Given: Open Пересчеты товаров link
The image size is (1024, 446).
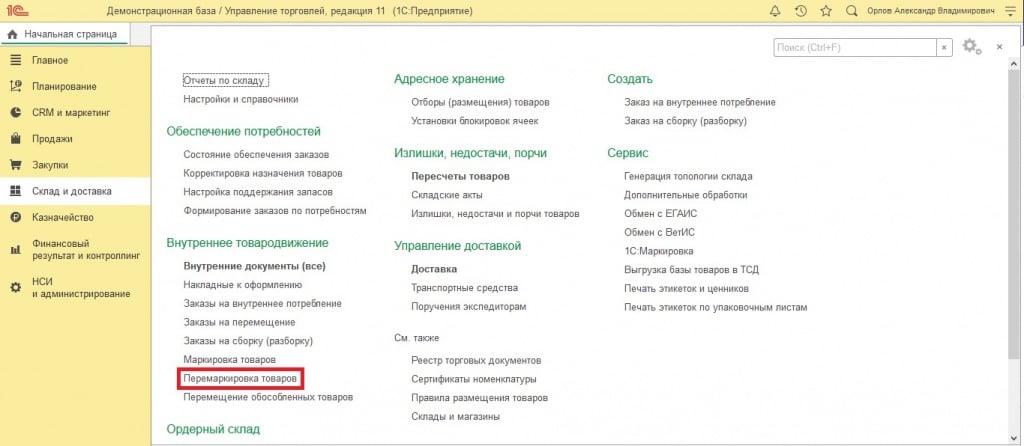Looking at the screenshot, I should [460, 176].
